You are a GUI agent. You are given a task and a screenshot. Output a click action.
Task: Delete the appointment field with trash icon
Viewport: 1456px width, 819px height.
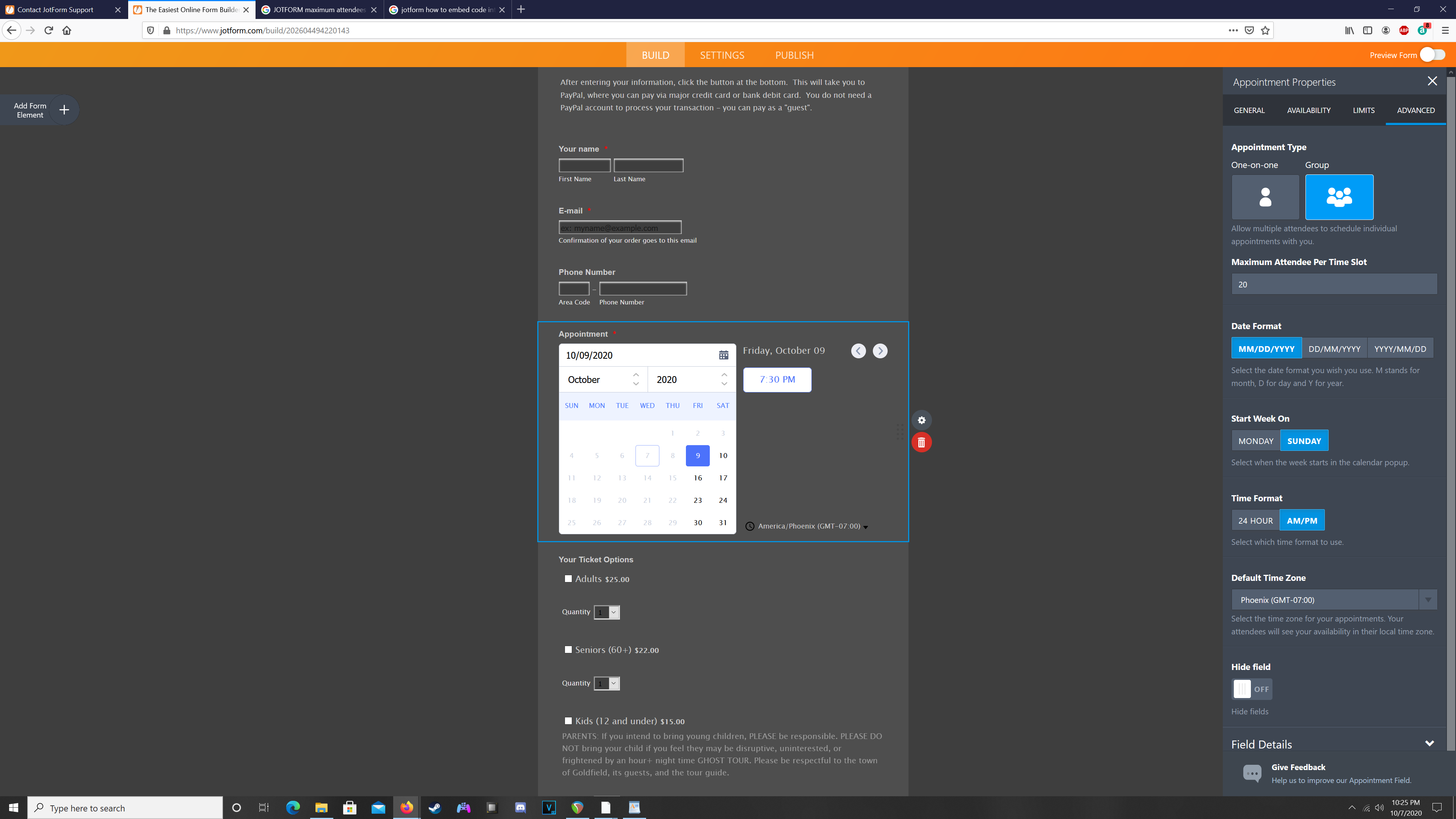921,442
